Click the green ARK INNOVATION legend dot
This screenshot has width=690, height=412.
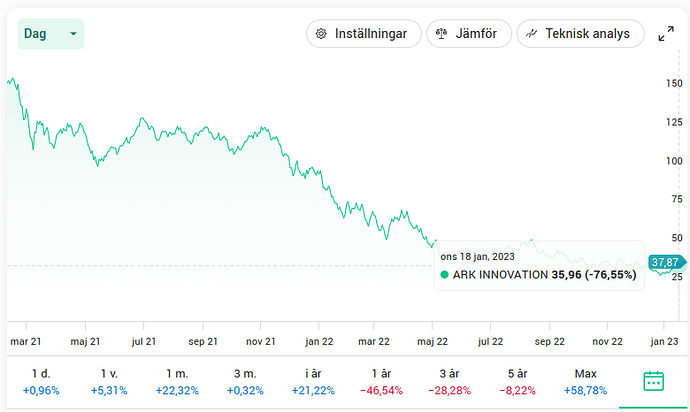[x=444, y=274]
